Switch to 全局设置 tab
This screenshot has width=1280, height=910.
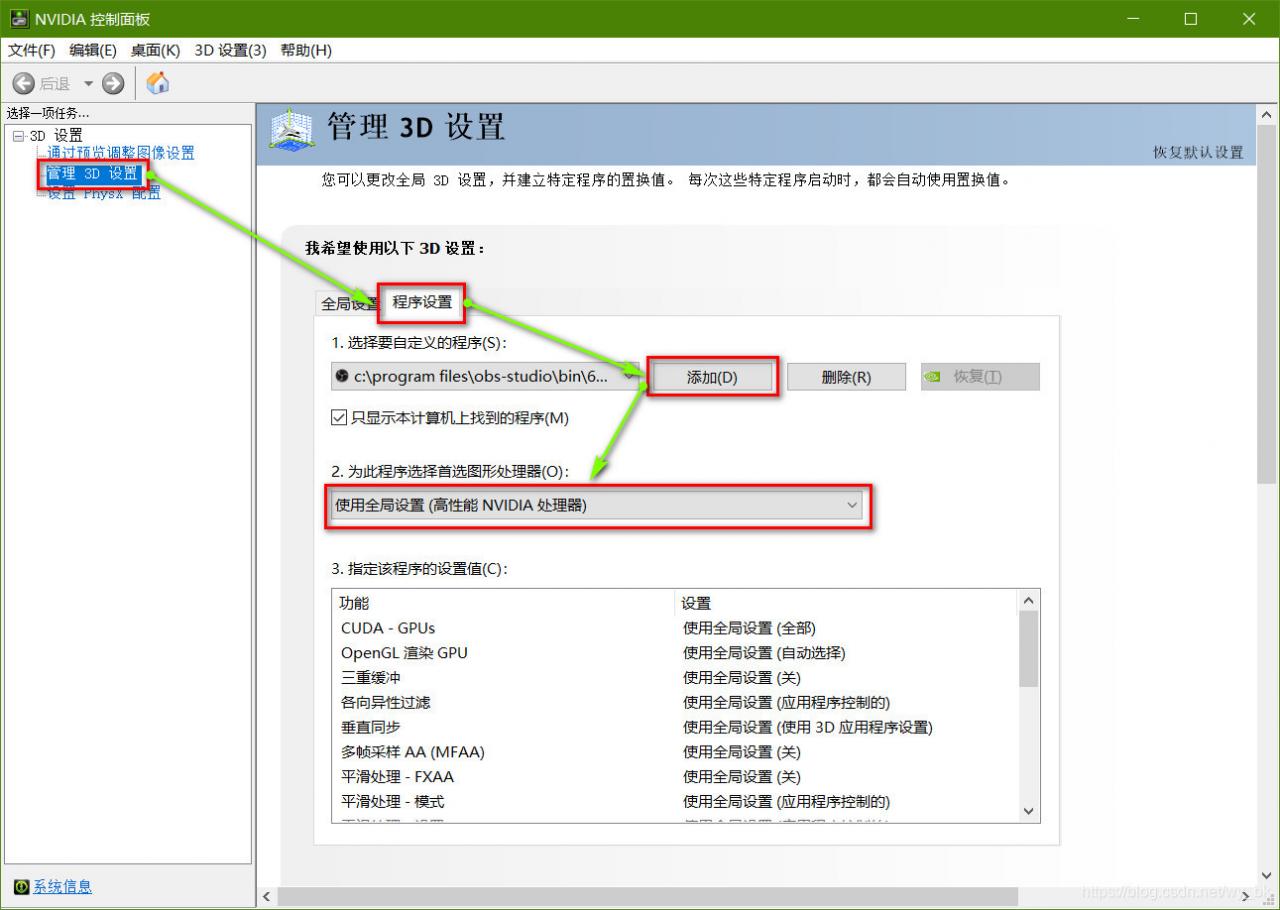point(349,303)
